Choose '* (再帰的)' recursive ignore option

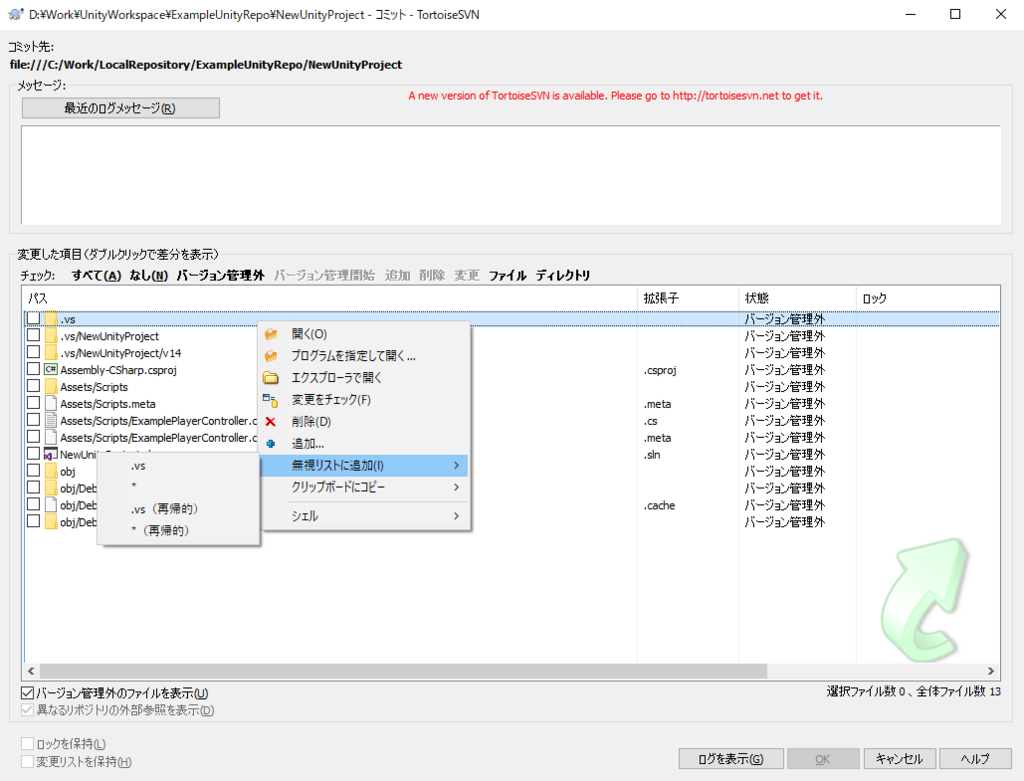(x=178, y=530)
